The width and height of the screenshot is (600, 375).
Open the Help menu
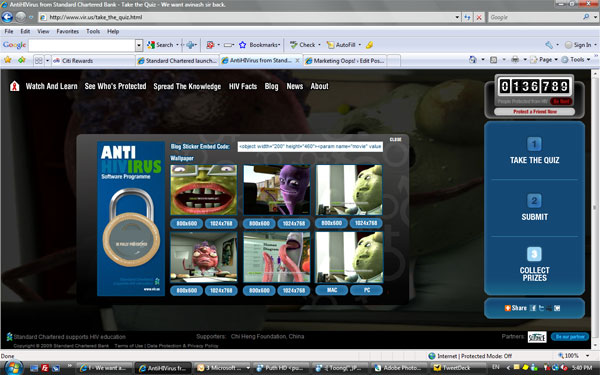coord(113,31)
